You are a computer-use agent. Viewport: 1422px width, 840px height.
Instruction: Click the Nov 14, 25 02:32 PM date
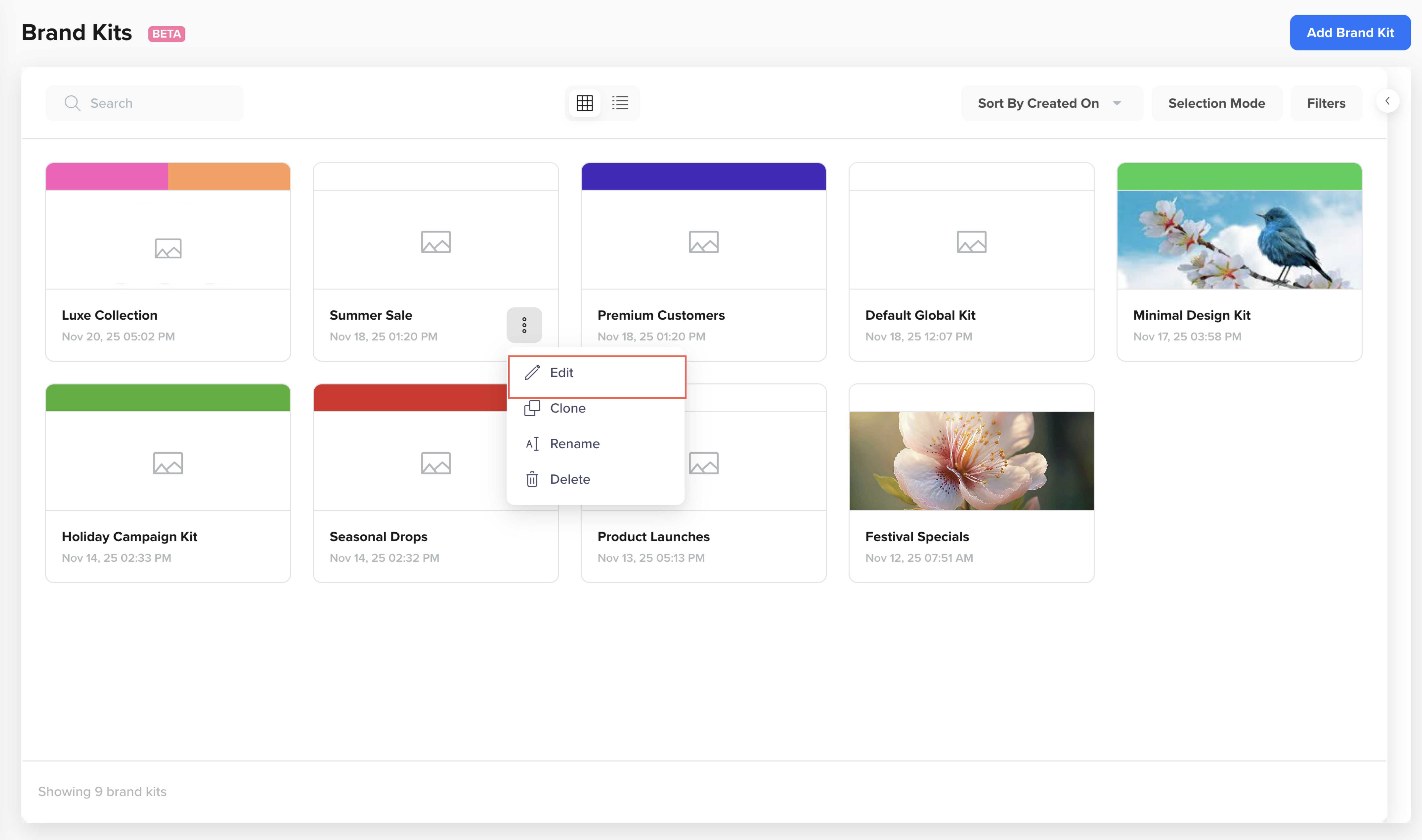[384, 558]
